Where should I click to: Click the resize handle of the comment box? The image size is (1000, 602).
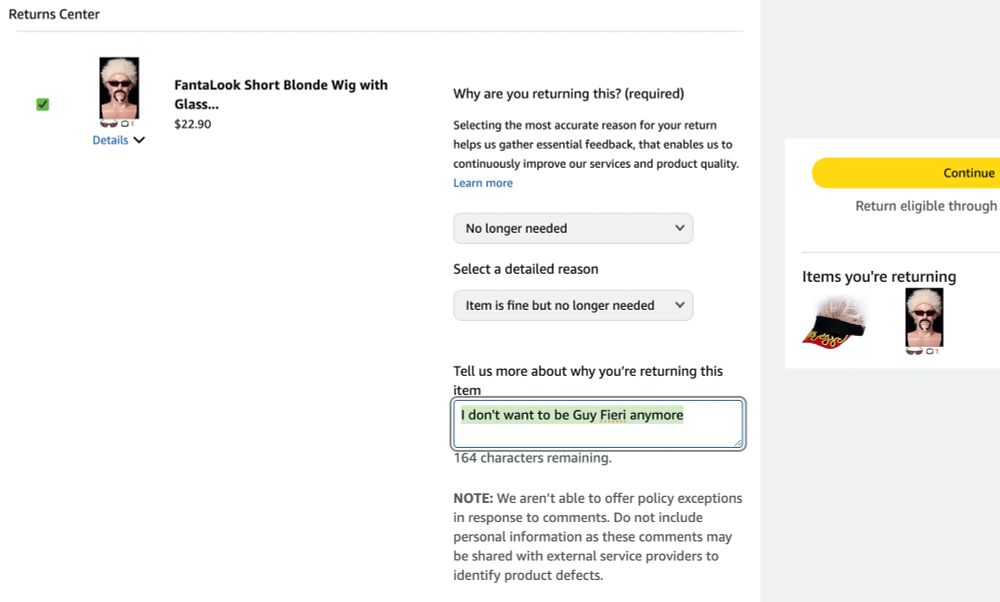click(x=738, y=442)
